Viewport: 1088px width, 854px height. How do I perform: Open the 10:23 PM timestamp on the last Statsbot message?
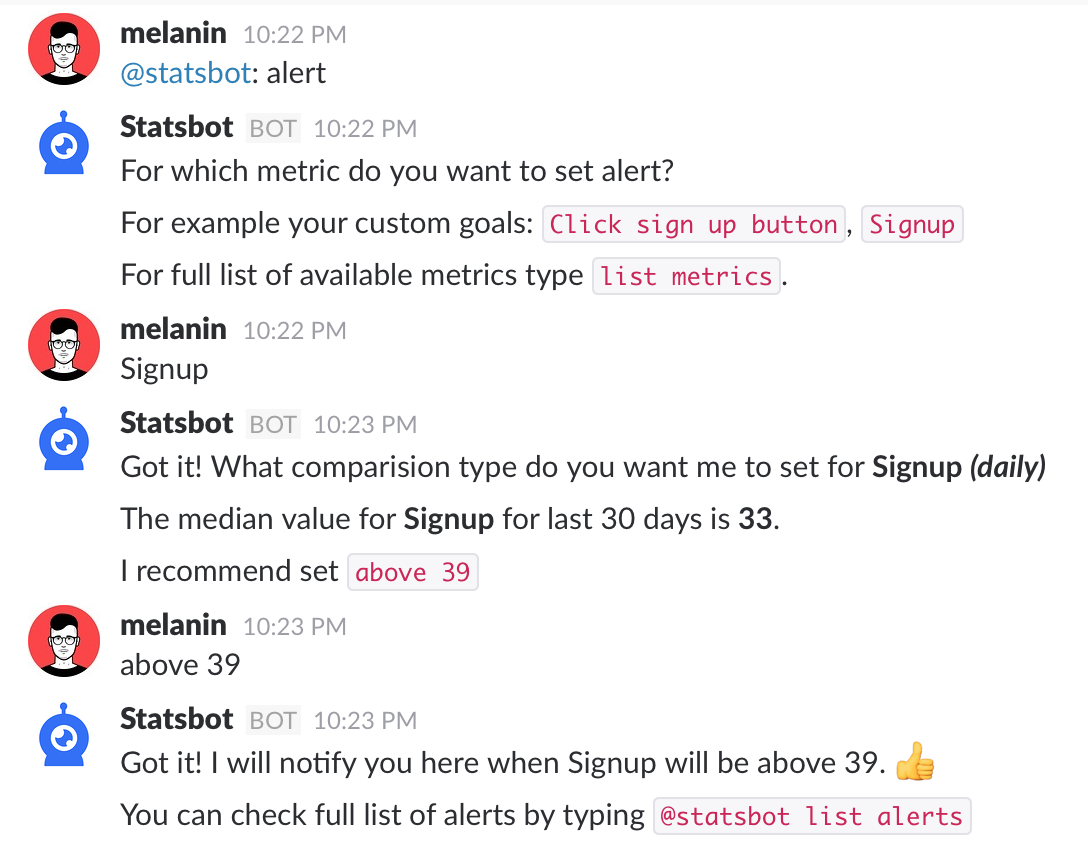click(x=365, y=721)
